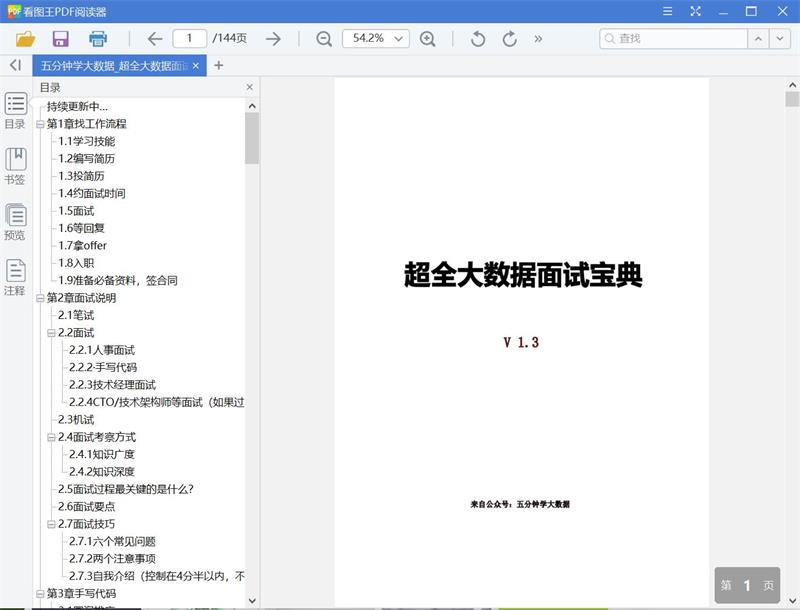Open outline entry 2.1笔试
This screenshot has height=610, width=800.
(76, 315)
